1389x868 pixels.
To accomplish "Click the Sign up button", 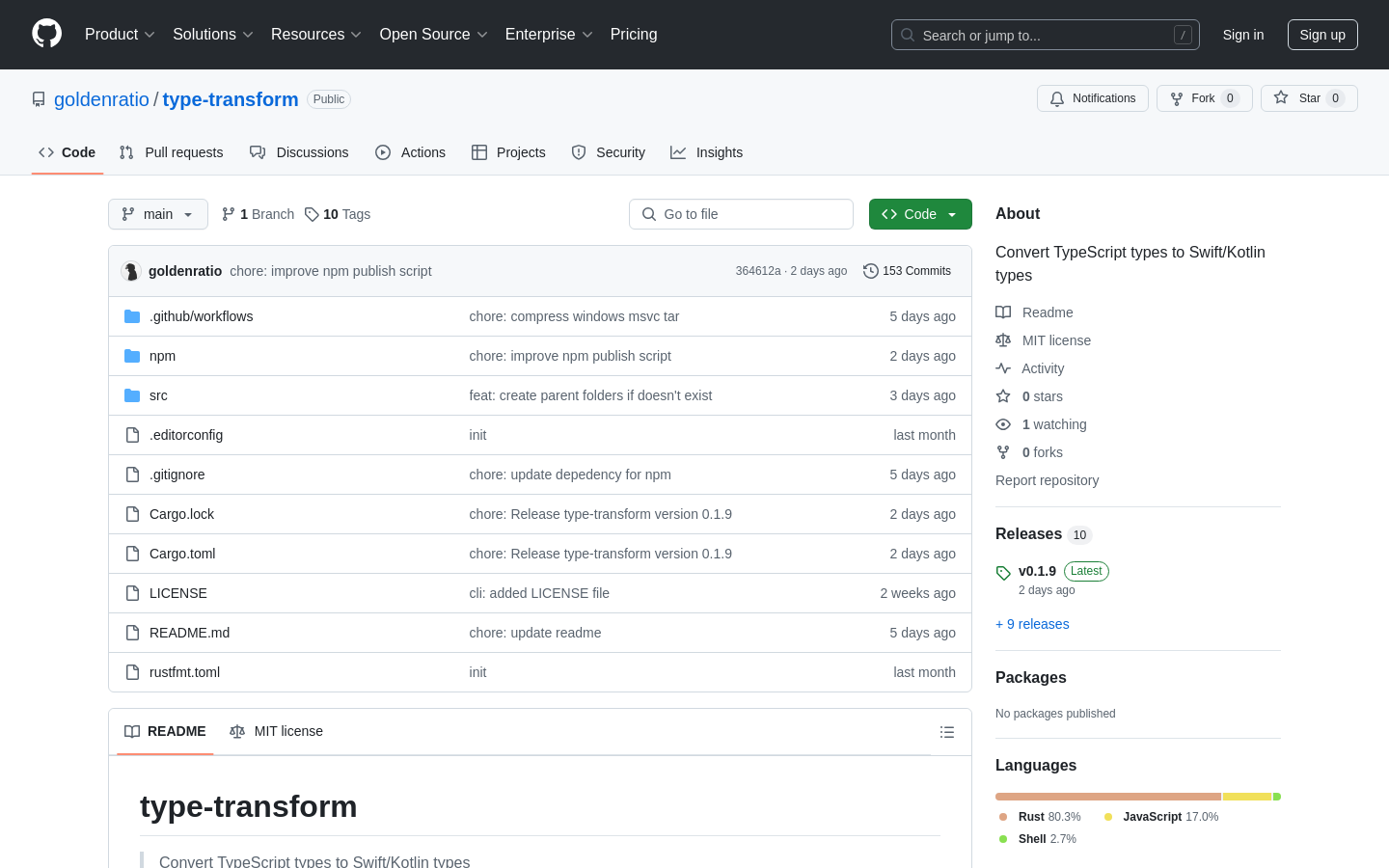I will [x=1322, y=35].
